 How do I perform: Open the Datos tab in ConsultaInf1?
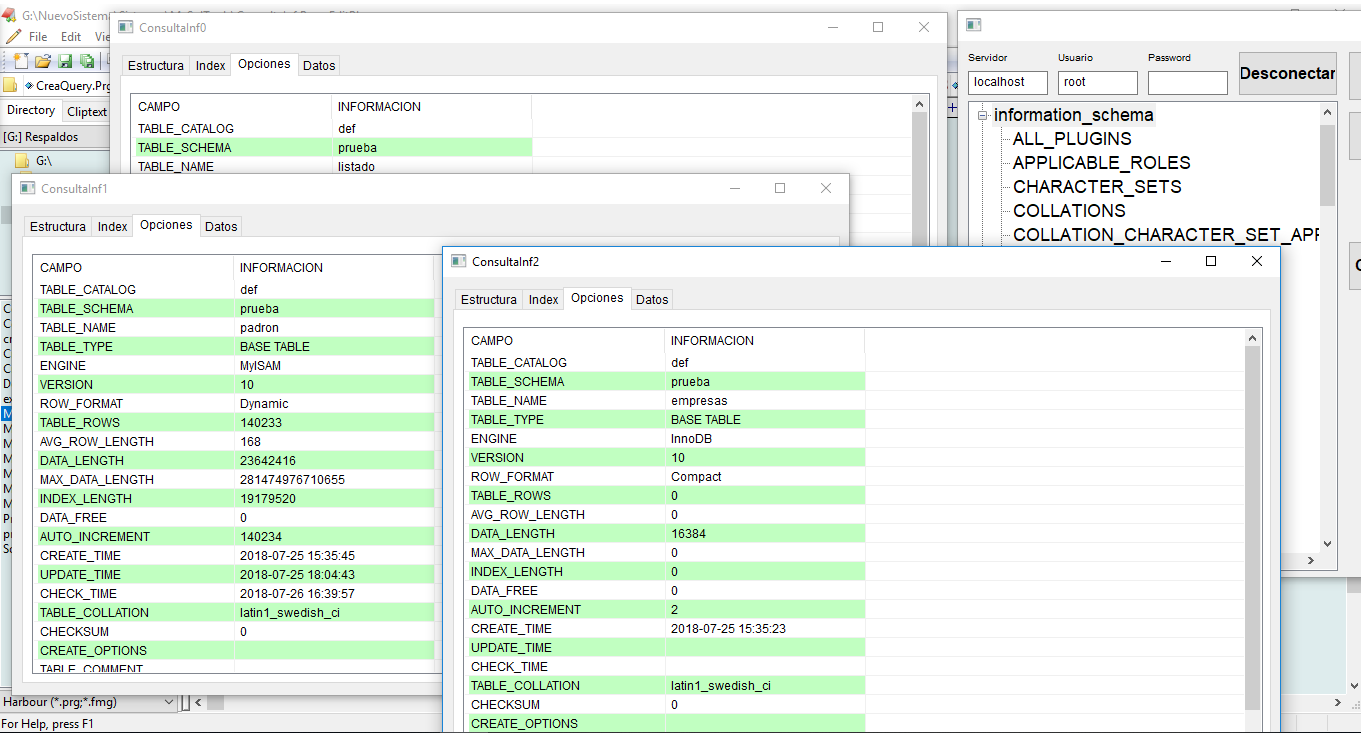221,227
